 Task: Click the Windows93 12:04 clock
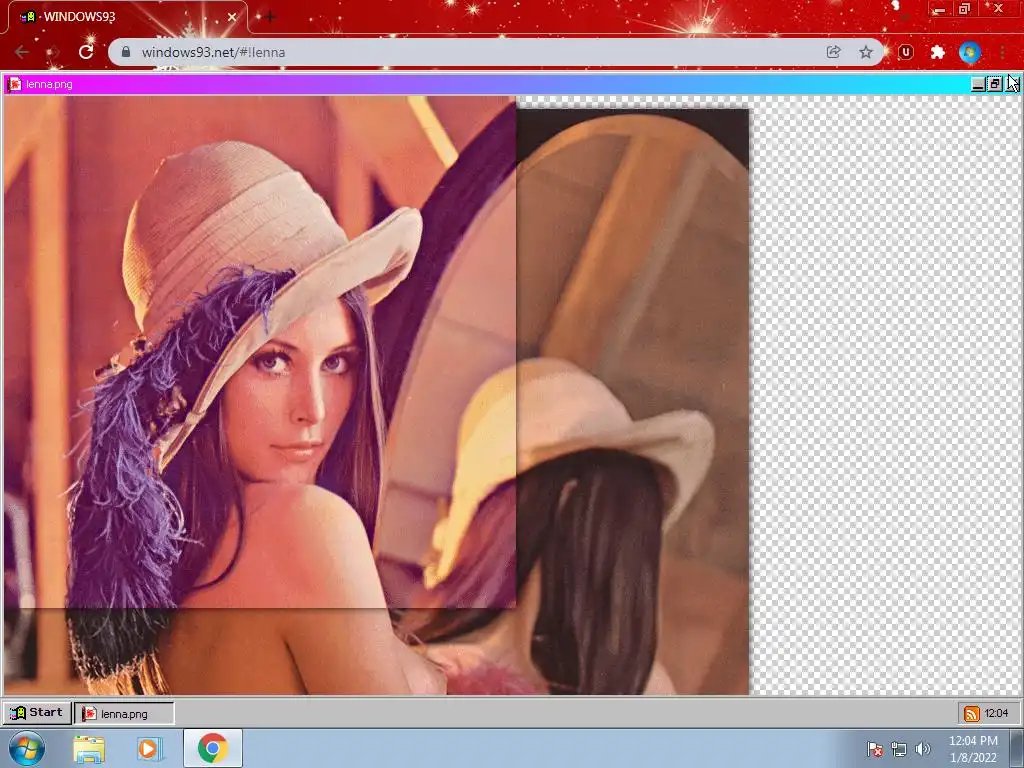(x=996, y=713)
